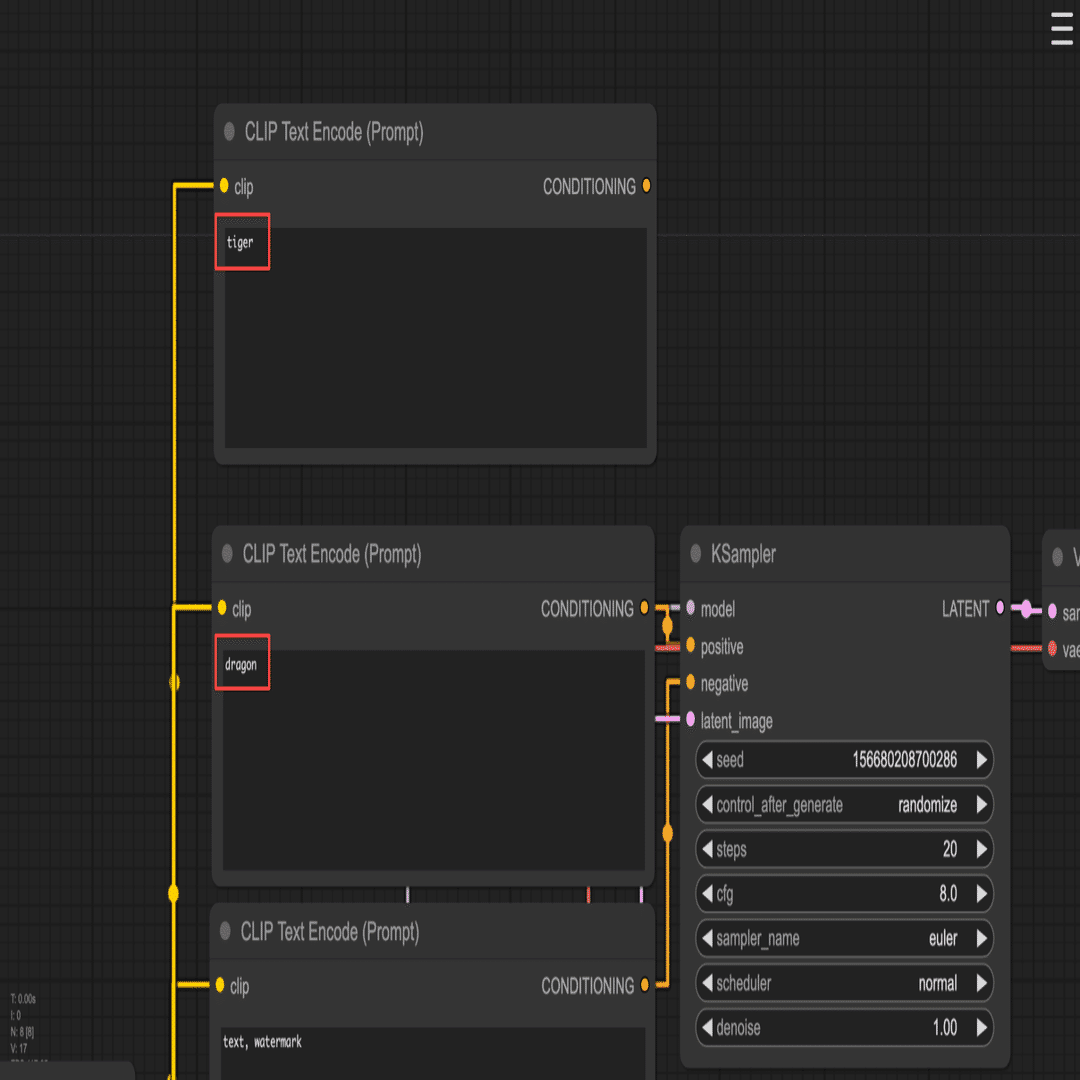1080x1080 pixels.
Task: Collapse the CLIP Text Encode node with text, watermark
Action: click(225, 931)
